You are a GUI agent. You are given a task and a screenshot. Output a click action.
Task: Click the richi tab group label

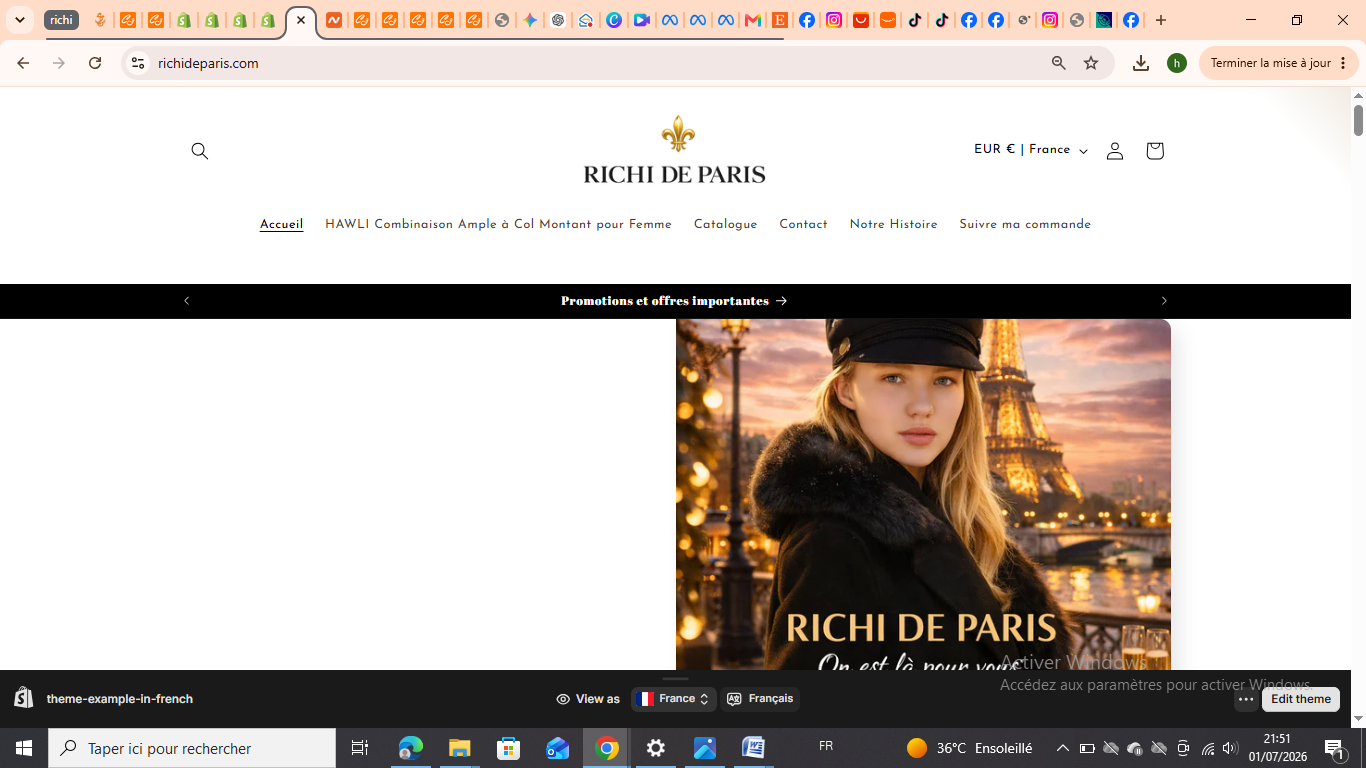coord(61,20)
